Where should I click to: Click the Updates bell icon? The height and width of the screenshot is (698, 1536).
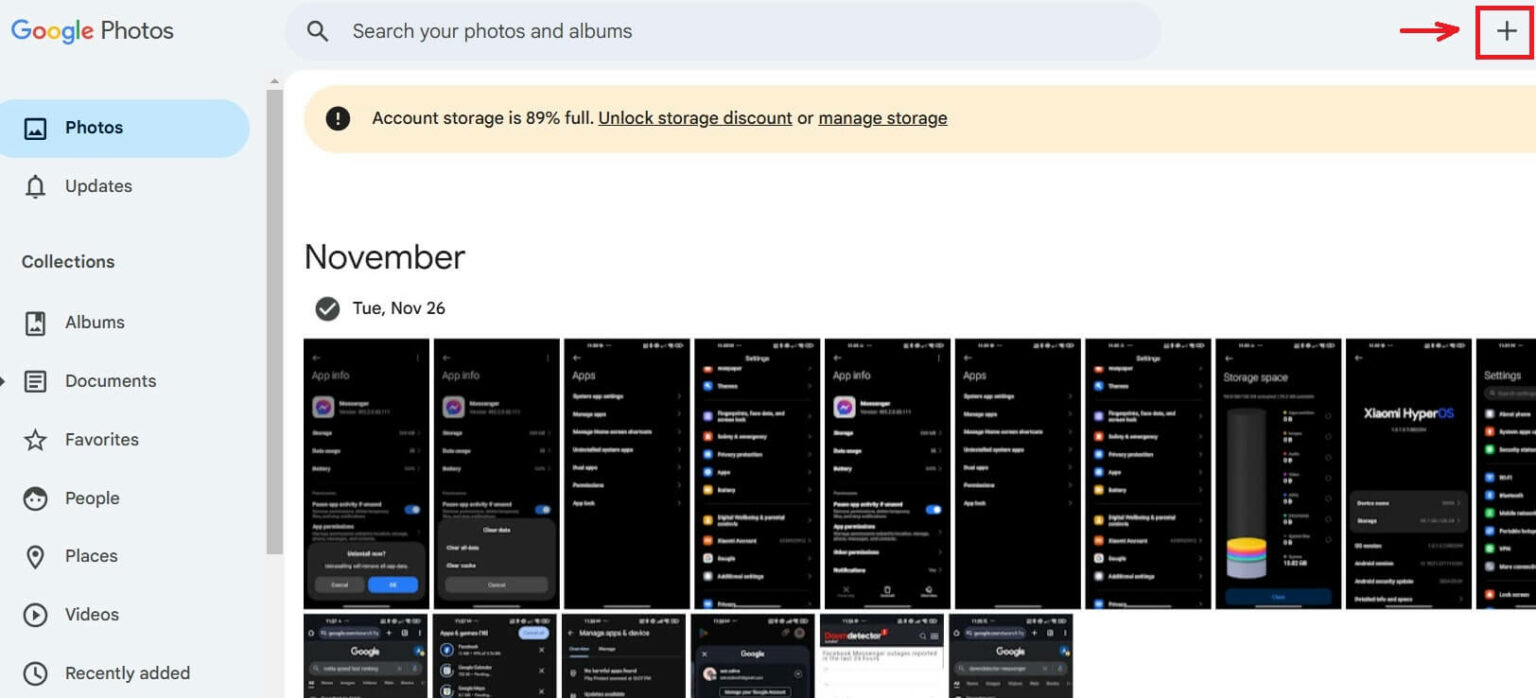click(35, 187)
